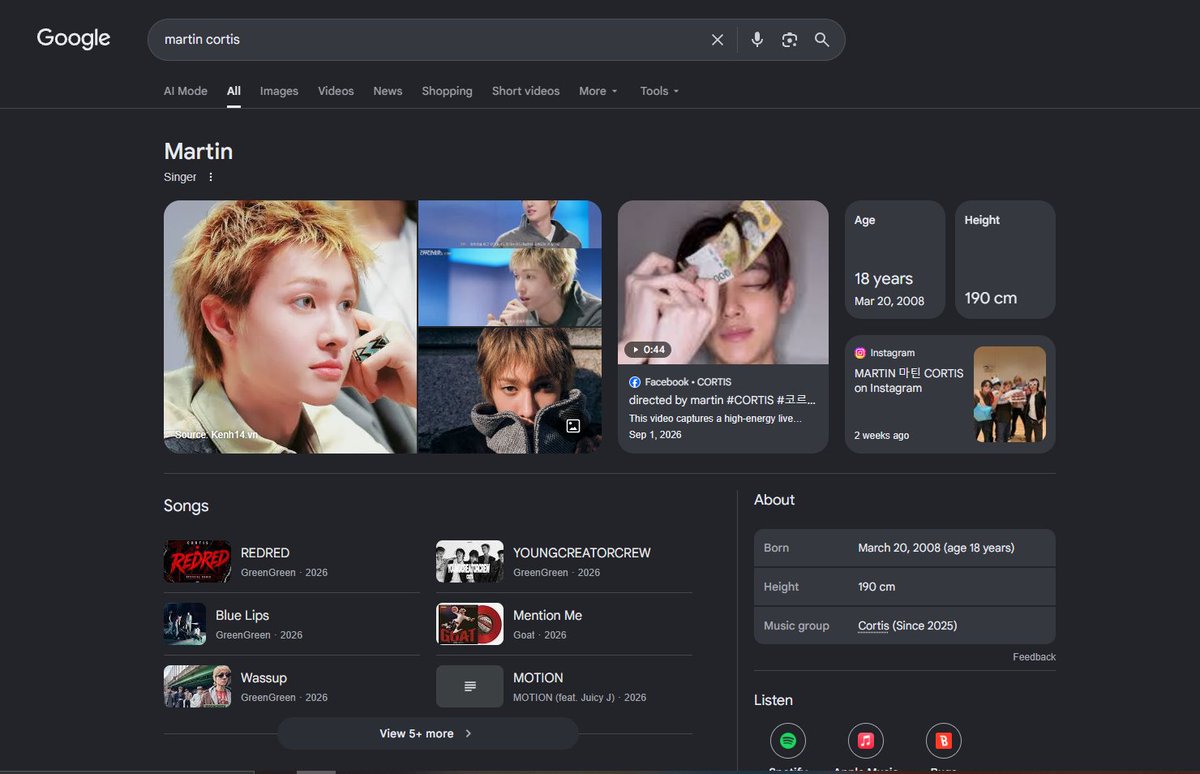Open the Height 190 cm card
Image resolution: width=1200 pixels, height=774 pixels.
point(1005,260)
